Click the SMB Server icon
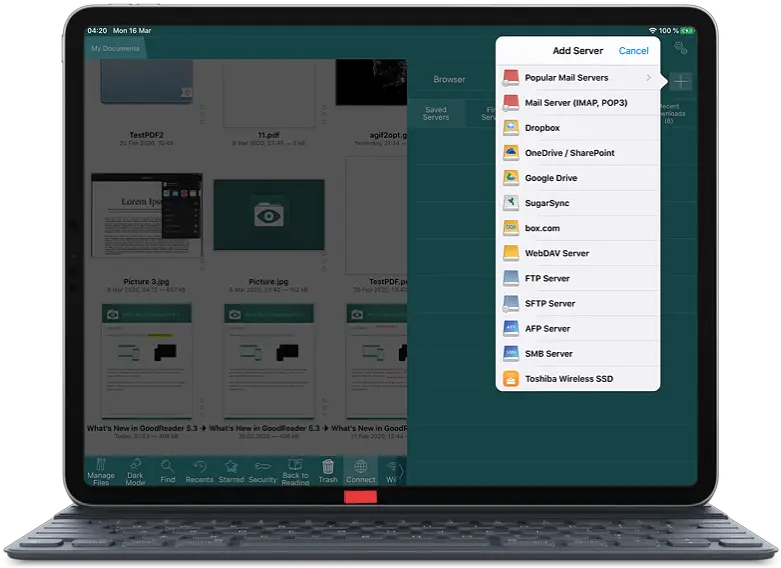 tap(511, 353)
